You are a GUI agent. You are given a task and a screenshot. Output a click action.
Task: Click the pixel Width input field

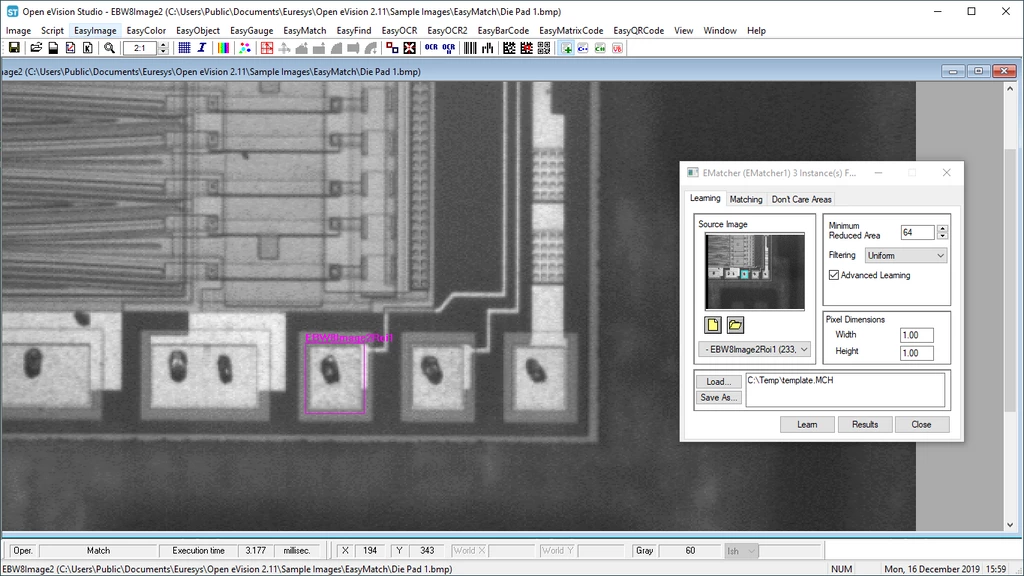tap(916, 335)
